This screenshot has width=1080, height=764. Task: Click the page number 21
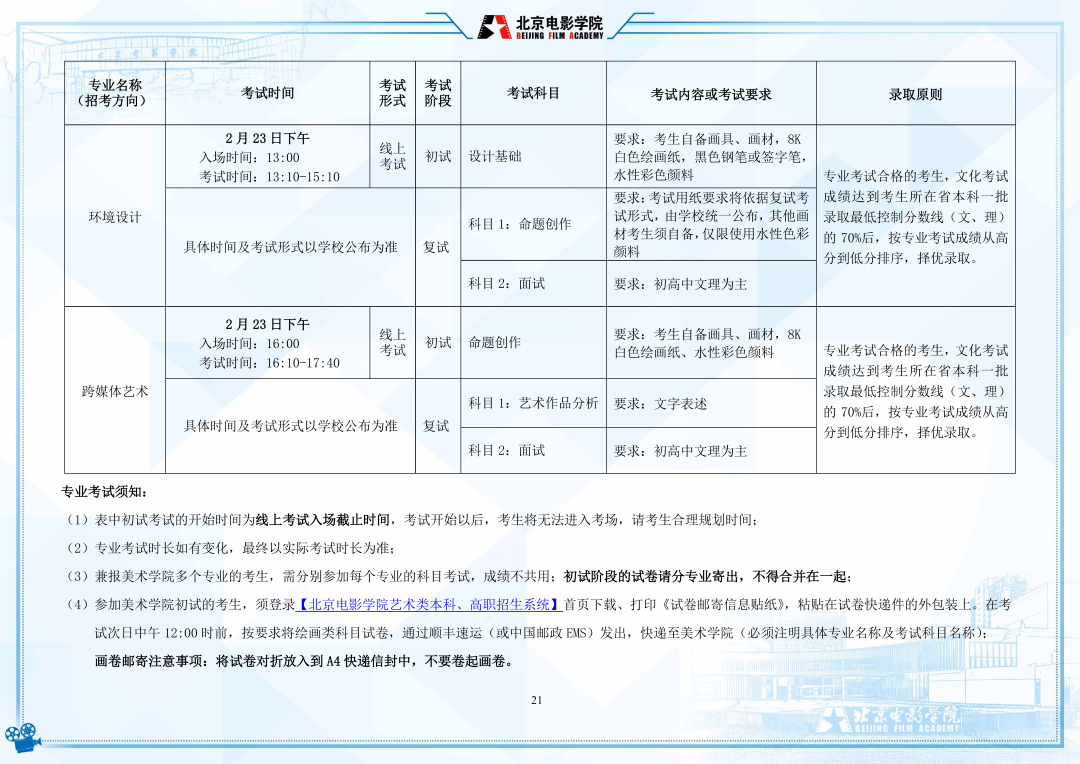pyautogui.click(x=536, y=699)
